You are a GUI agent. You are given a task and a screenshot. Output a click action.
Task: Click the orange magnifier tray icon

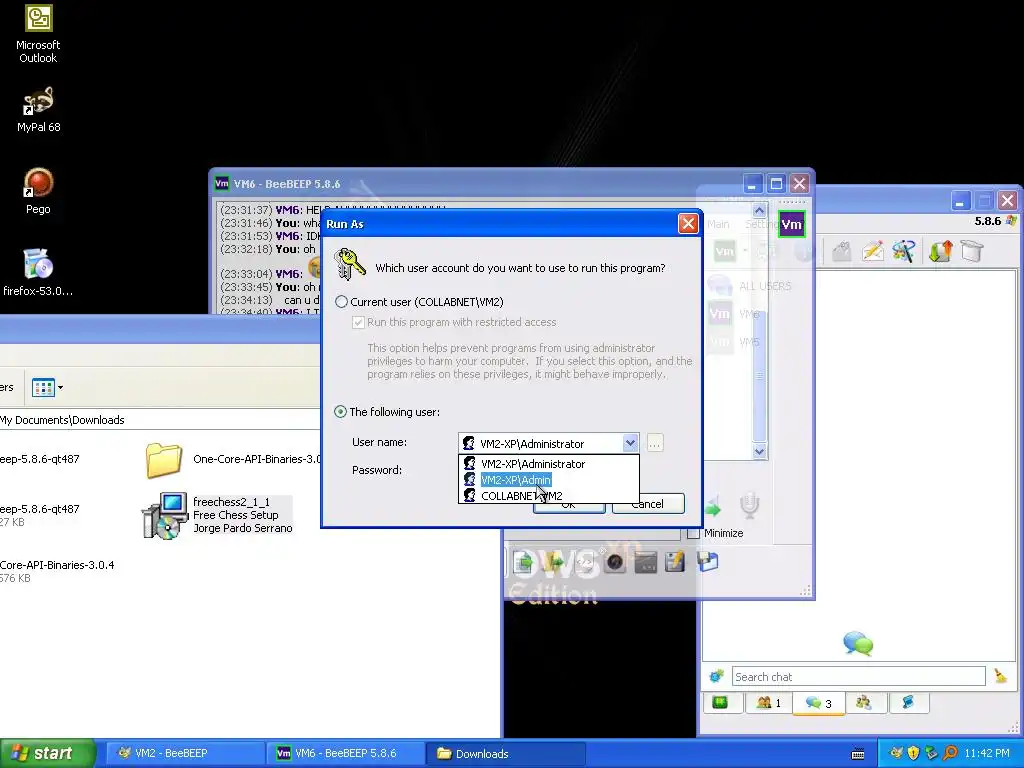(950, 753)
